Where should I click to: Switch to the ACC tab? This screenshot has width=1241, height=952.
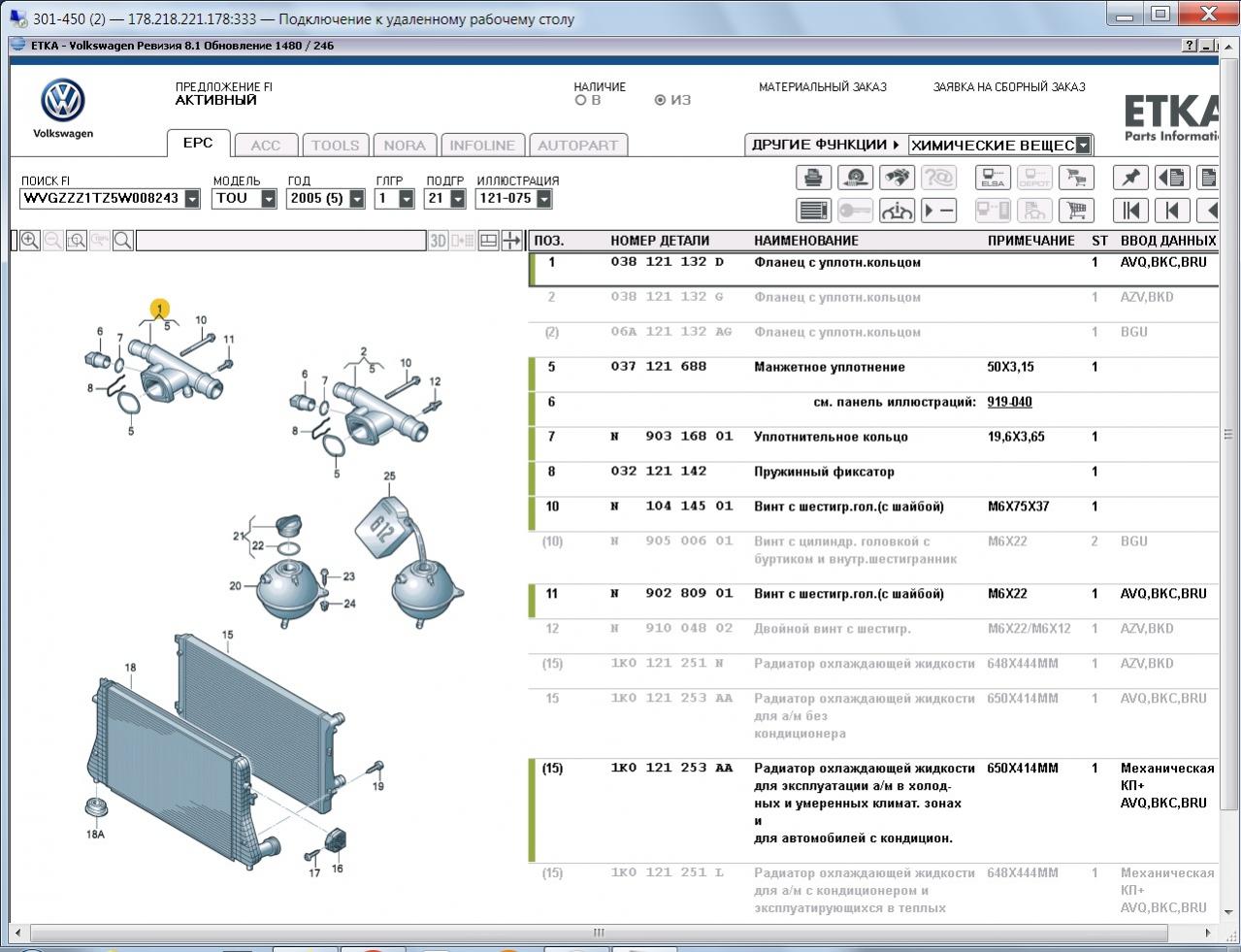pyautogui.click(x=266, y=146)
